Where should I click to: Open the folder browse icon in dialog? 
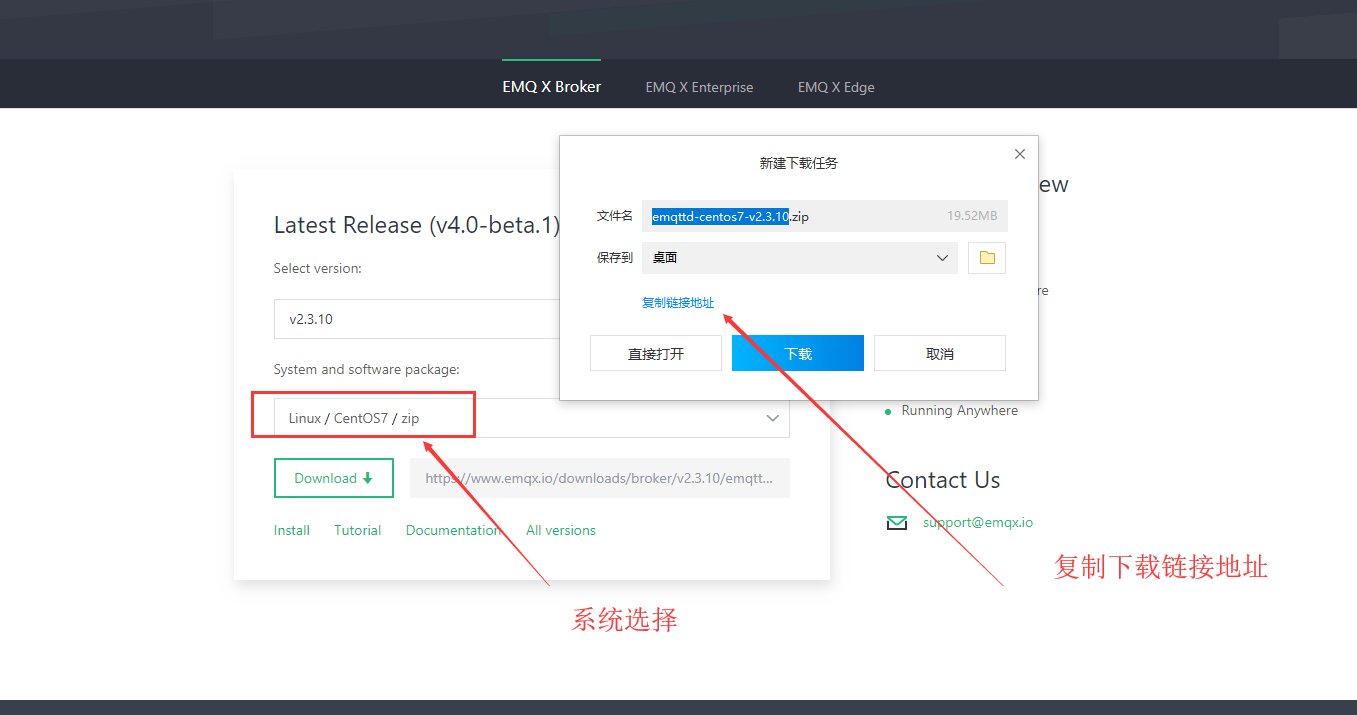[987, 258]
